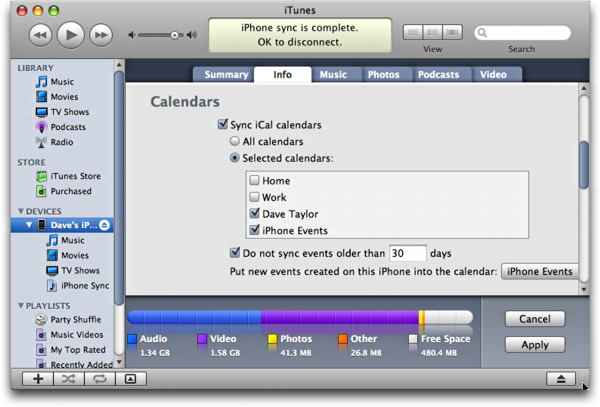Click the search magnifier icon
This screenshot has width=600, height=407.
point(483,33)
